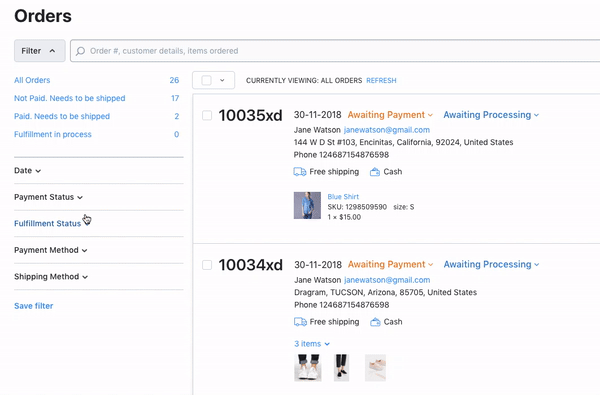600x395 pixels.
Task: Click the free shipping truck icon on order 10034xd
Action: pyautogui.click(x=300, y=322)
